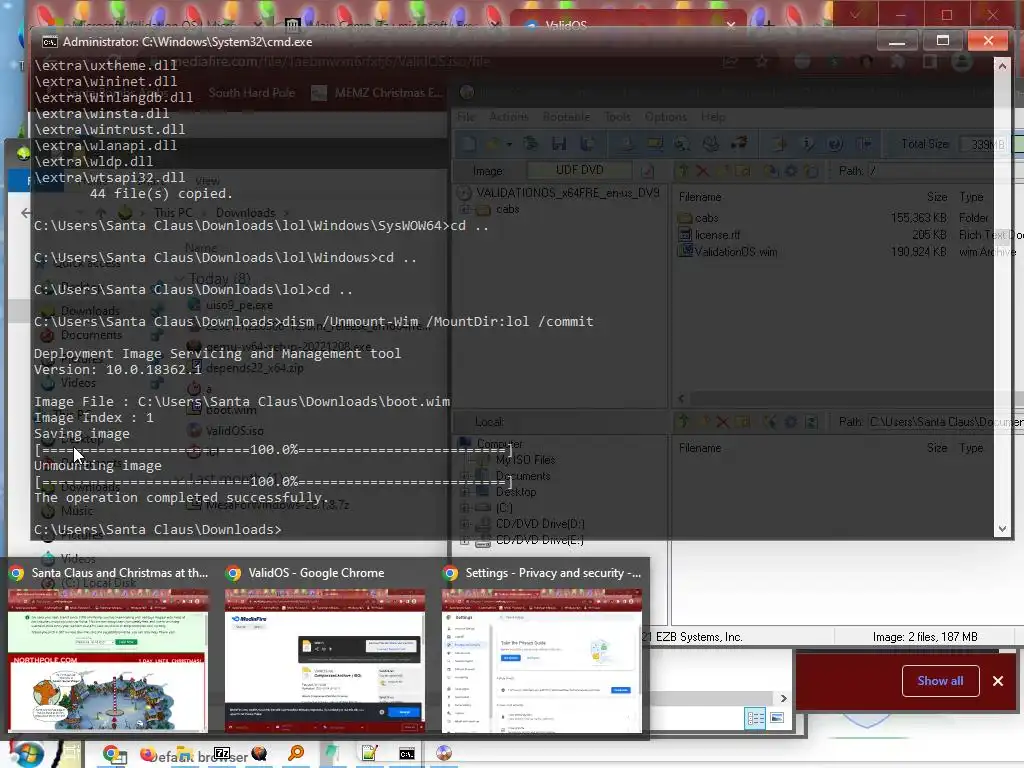Click UltraISO image info toolbar icon
The width and height of the screenshot is (1024, 768).
(x=808, y=144)
